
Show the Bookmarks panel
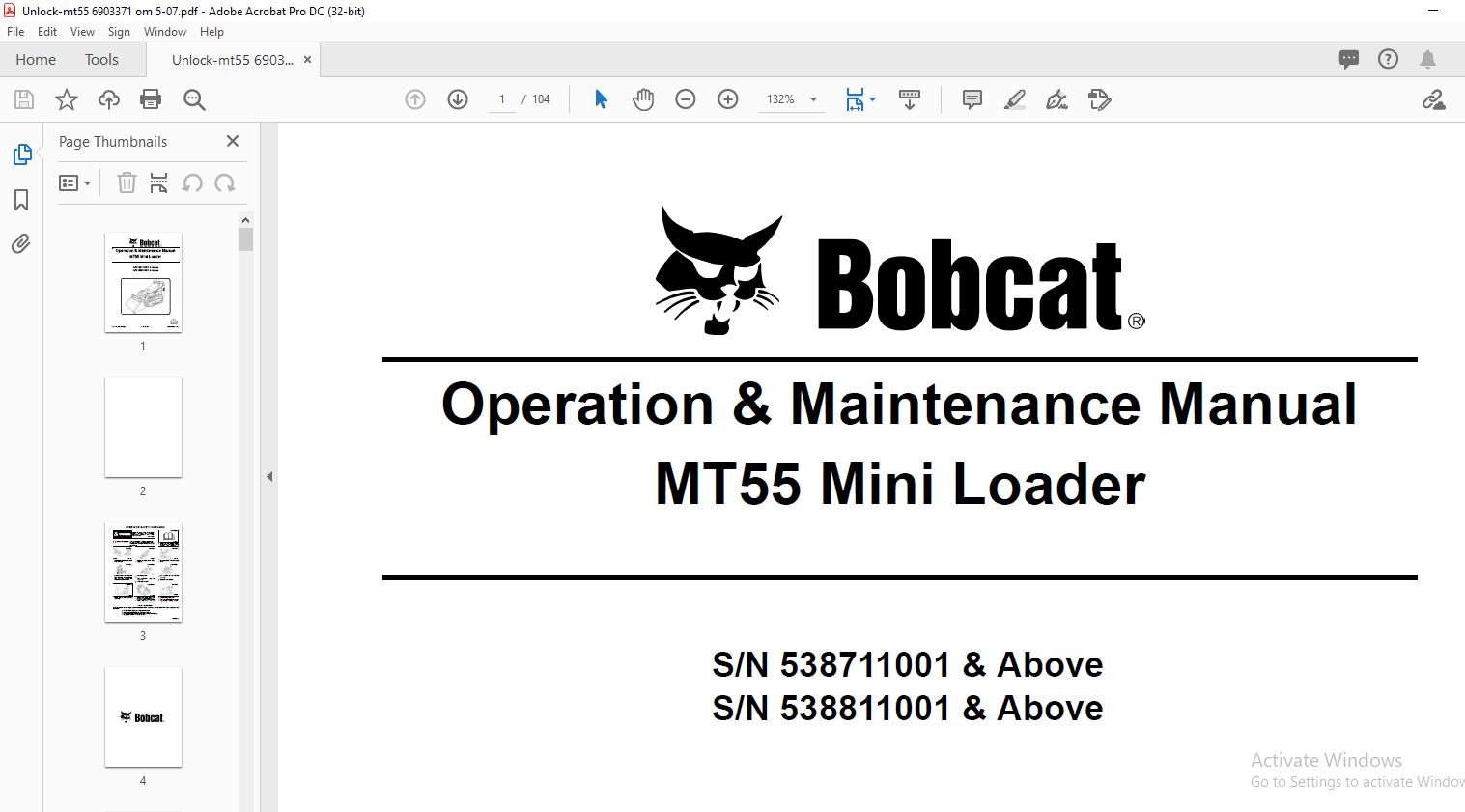click(21, 200)
